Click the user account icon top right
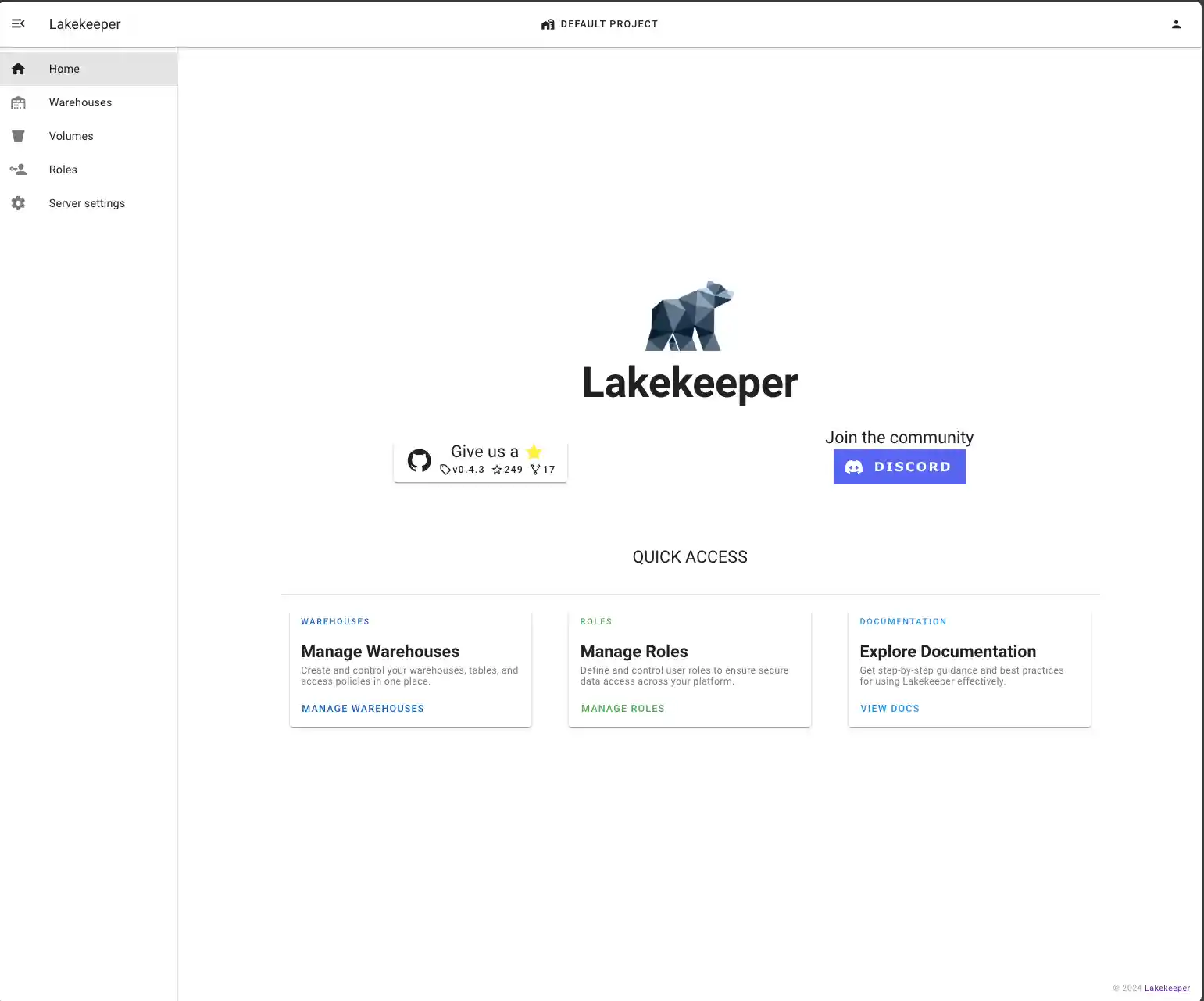Screen dimensions: 1204x1001 (1177, 23)
